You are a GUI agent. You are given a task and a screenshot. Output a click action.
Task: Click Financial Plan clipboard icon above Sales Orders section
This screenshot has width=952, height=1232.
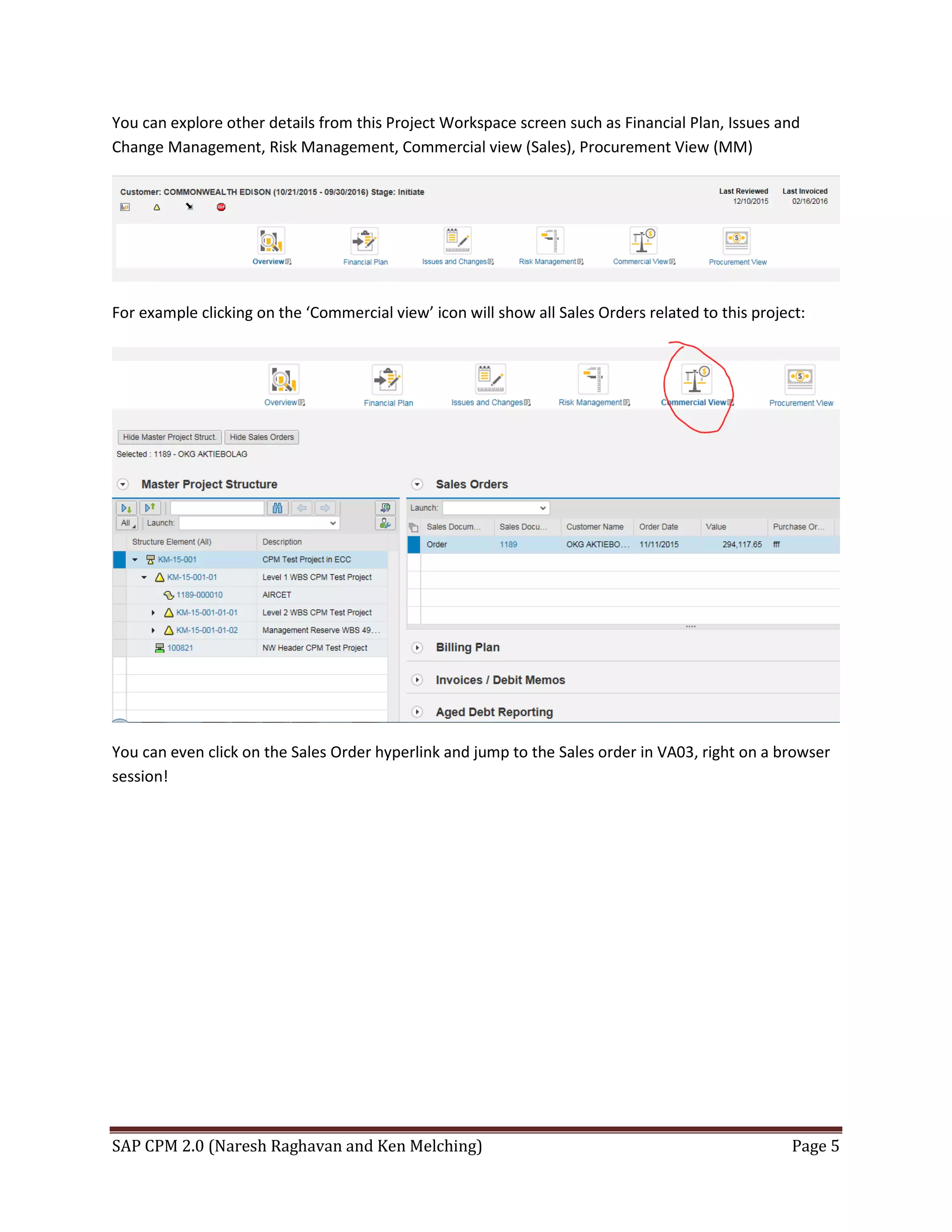point(388,379)
